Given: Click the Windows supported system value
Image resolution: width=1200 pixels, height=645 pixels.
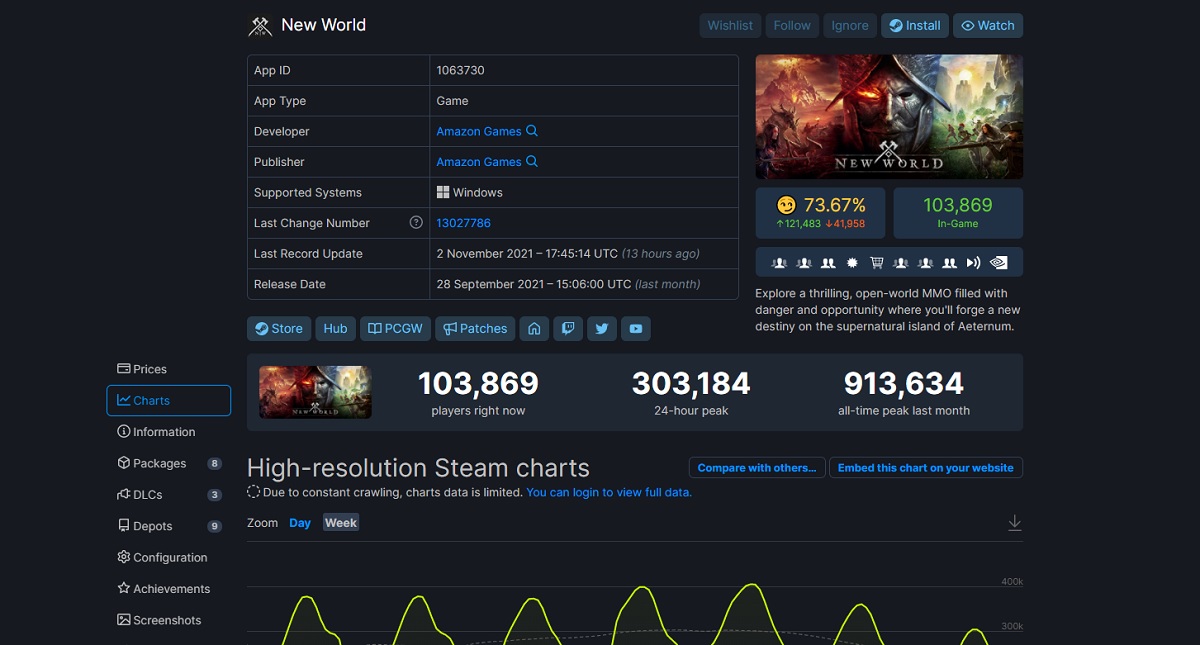Looking at the screenshot, I should pyautogui.click(x=470, y=192).
